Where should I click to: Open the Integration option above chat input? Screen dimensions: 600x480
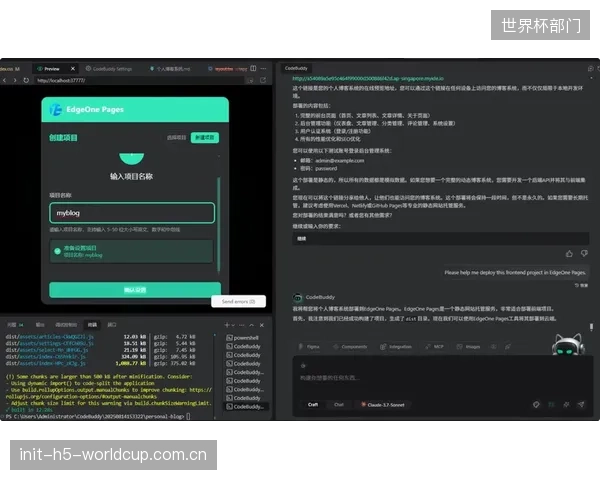tap(396, 347)
